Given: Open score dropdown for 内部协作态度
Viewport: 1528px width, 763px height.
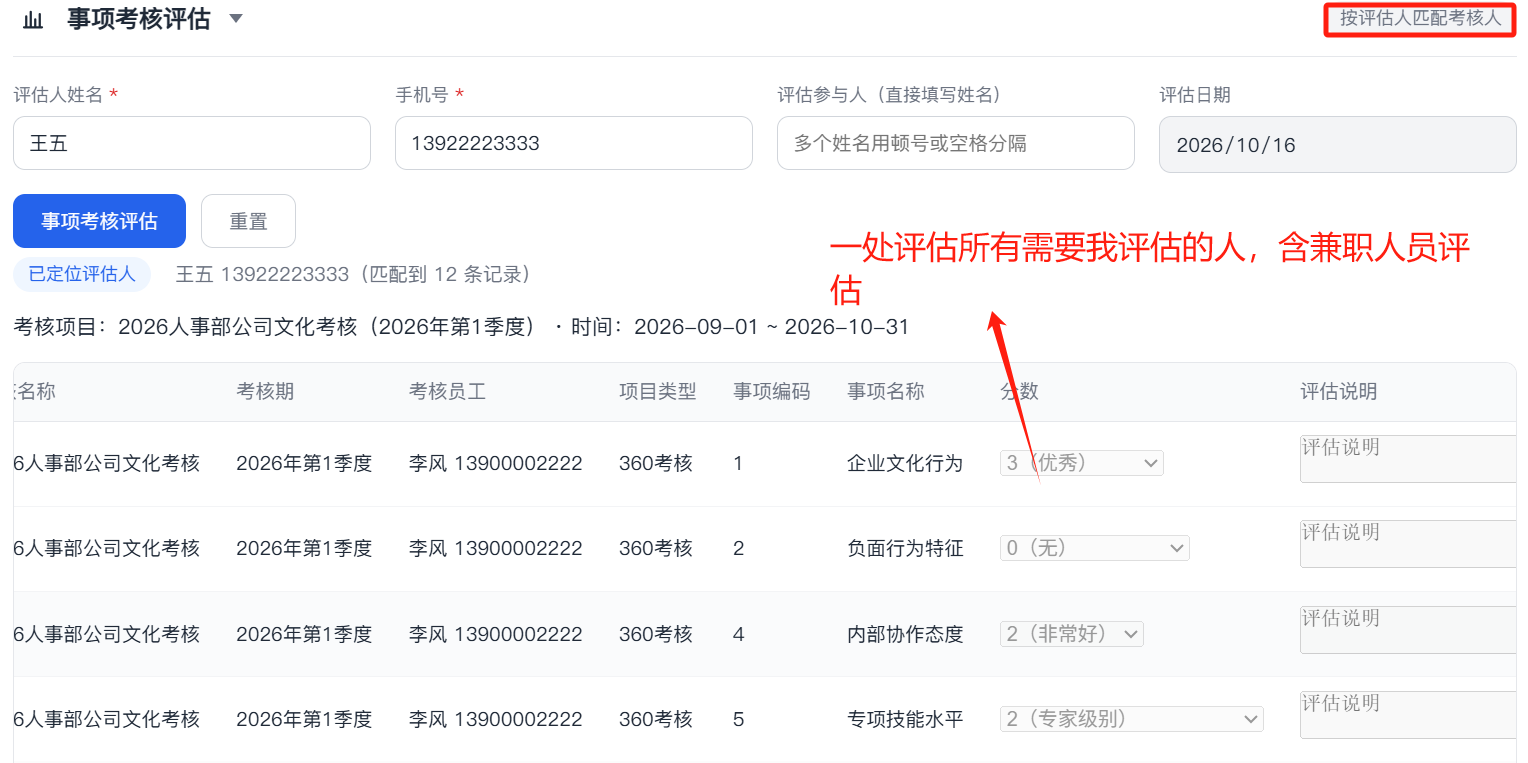Looking at the screenshot, I should pyautogui.click(x=1072, y=634).
